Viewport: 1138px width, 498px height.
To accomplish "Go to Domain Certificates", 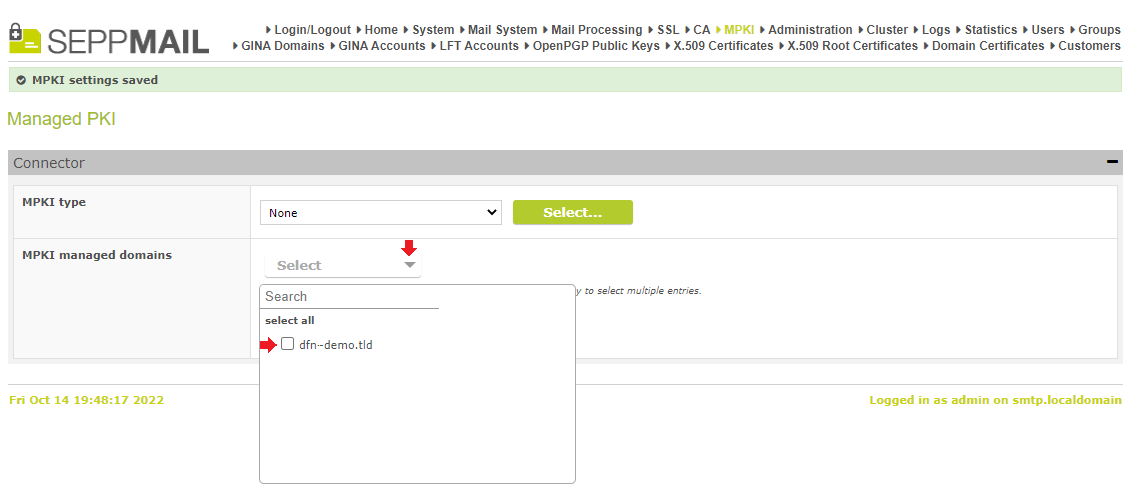I will click(x=988, y=46).
